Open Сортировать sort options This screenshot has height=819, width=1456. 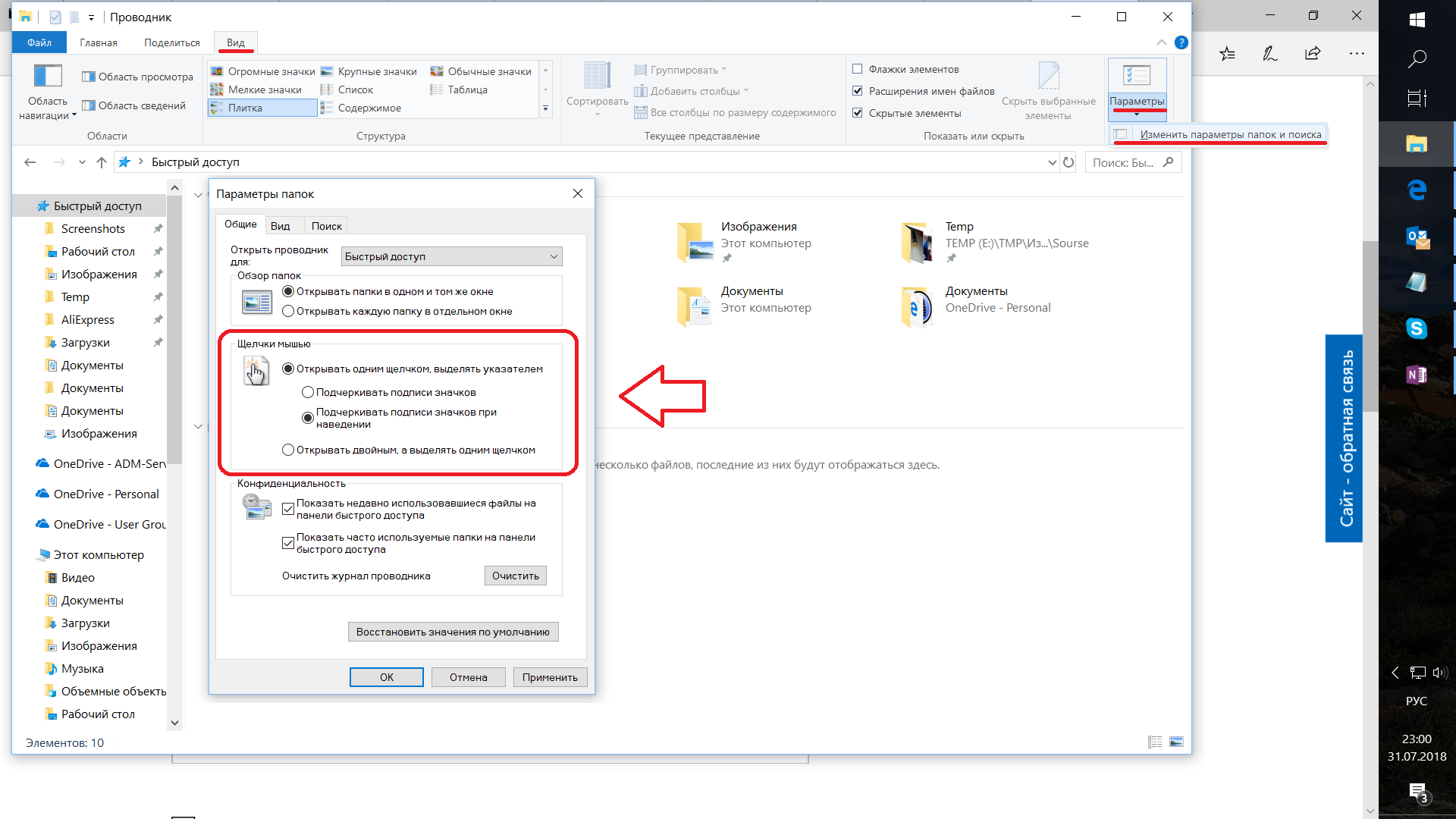pos(597,89)
